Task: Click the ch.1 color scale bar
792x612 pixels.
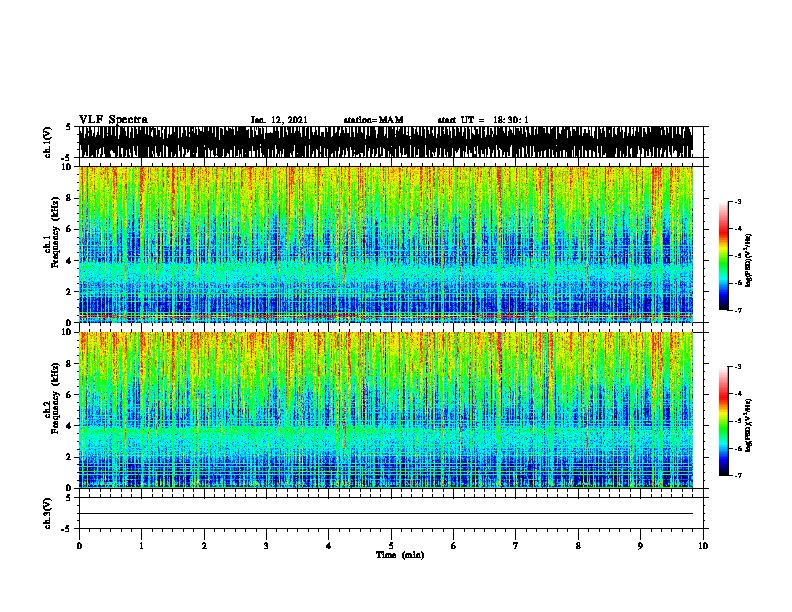Action: (x=724, y=256)
